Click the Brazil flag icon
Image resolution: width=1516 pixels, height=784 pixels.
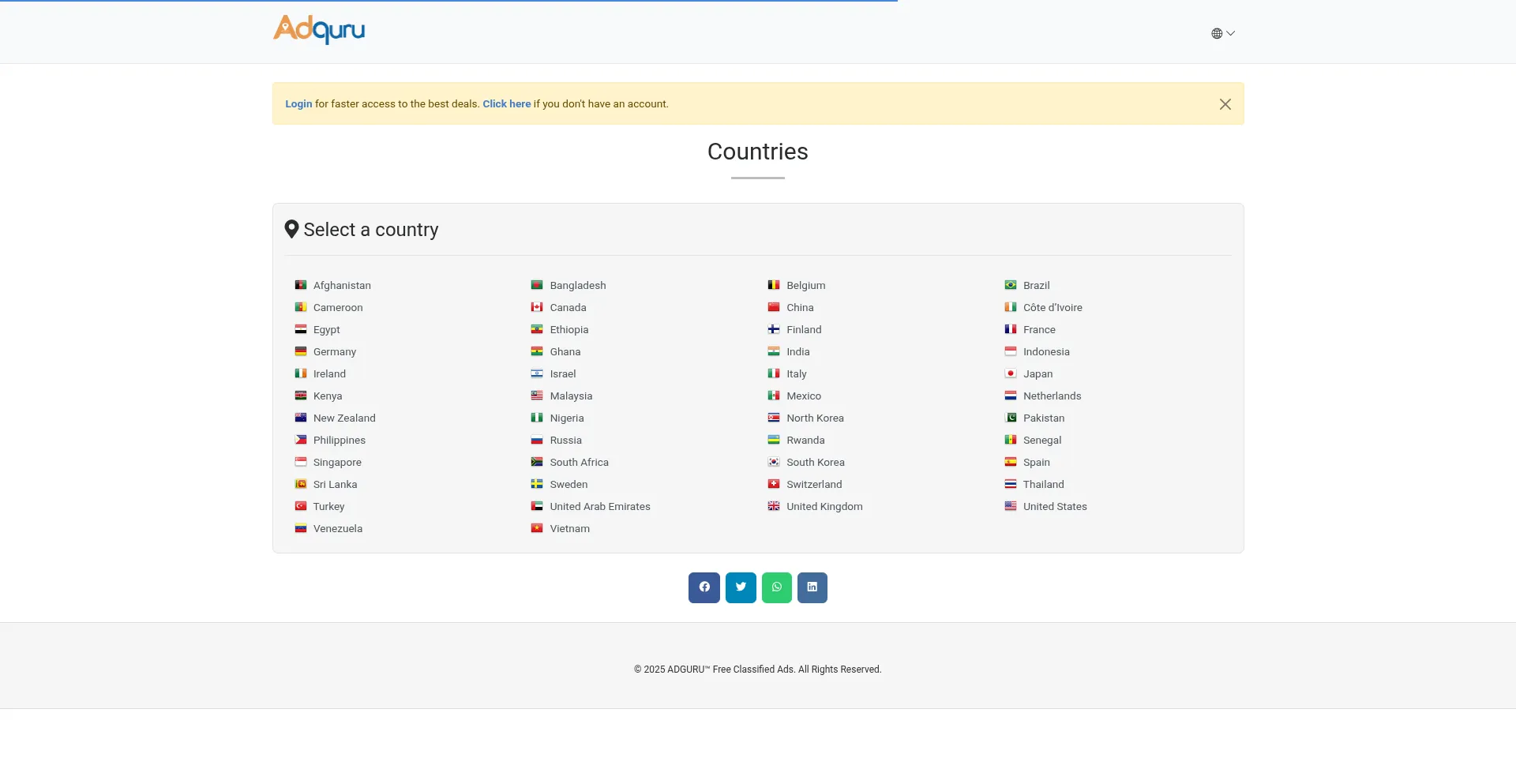(1010, 285)
